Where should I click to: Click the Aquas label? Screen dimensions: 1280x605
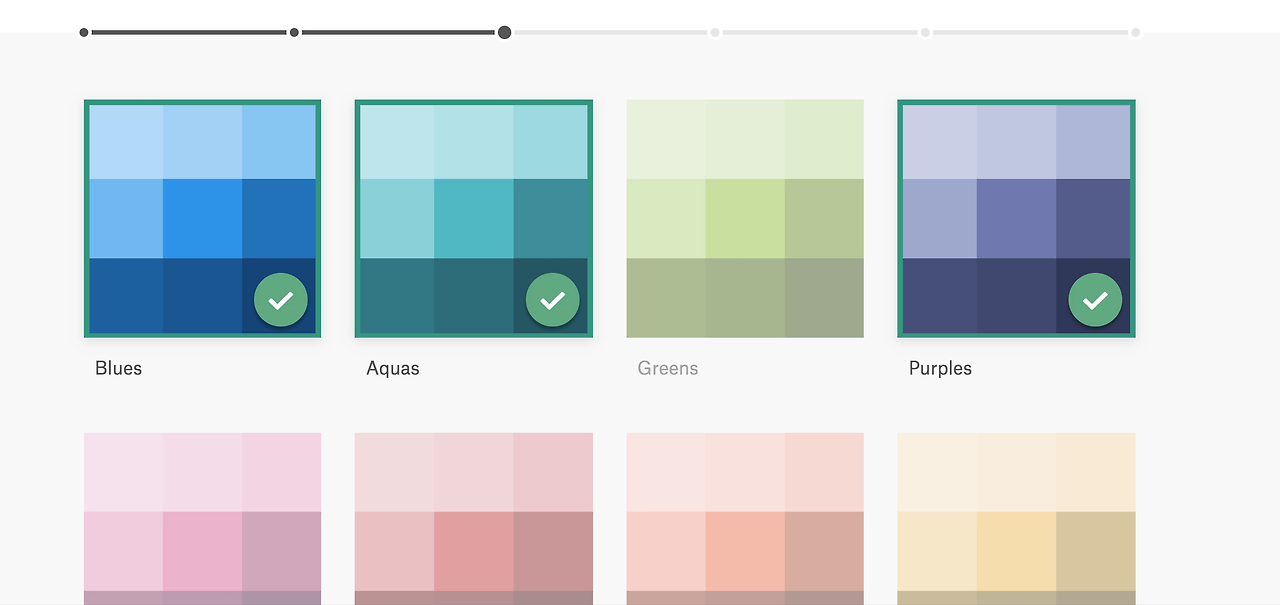[393, 368]
